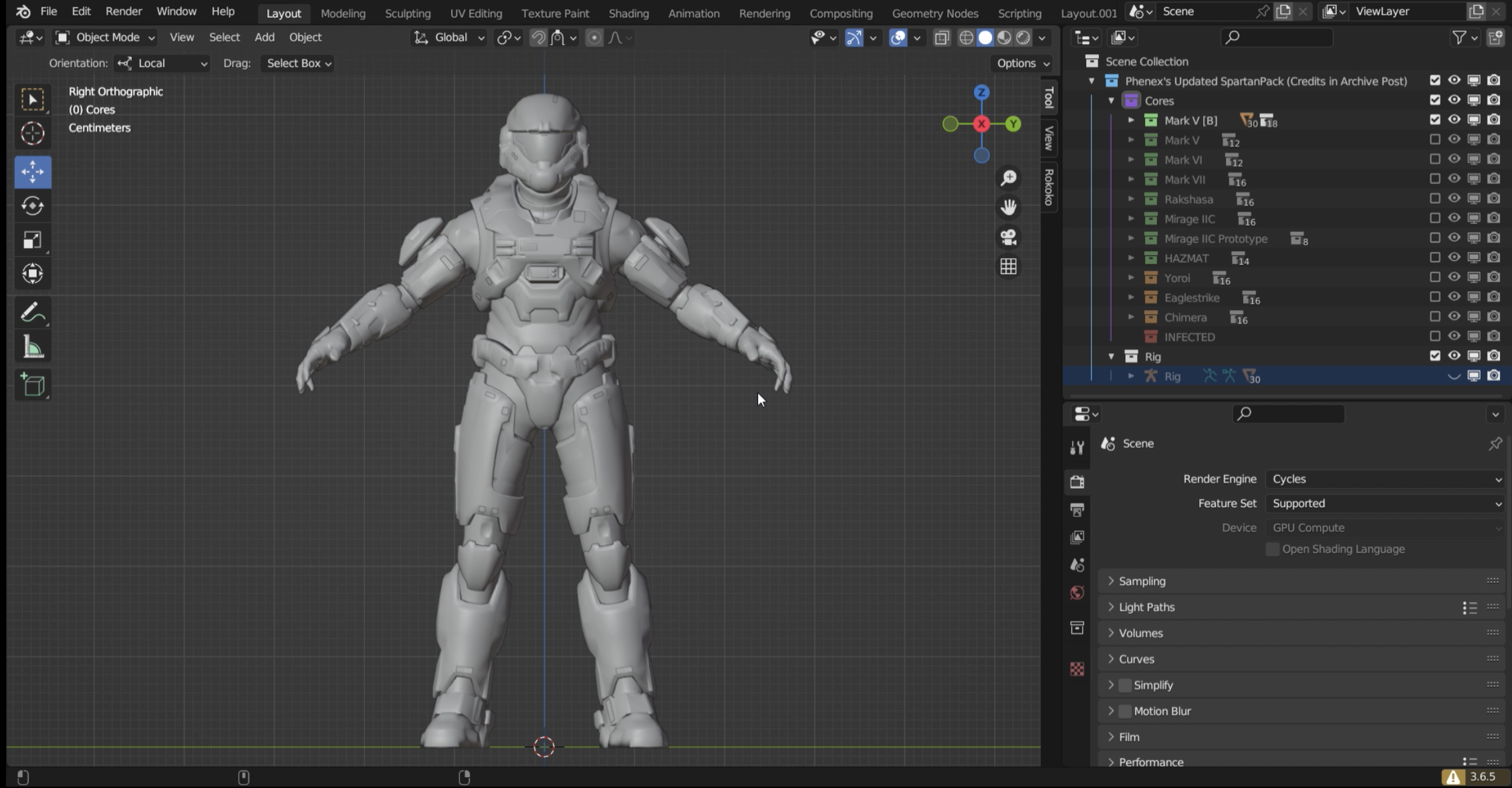Click the Scene name field
The image size is (1512, 788).
1207,11
